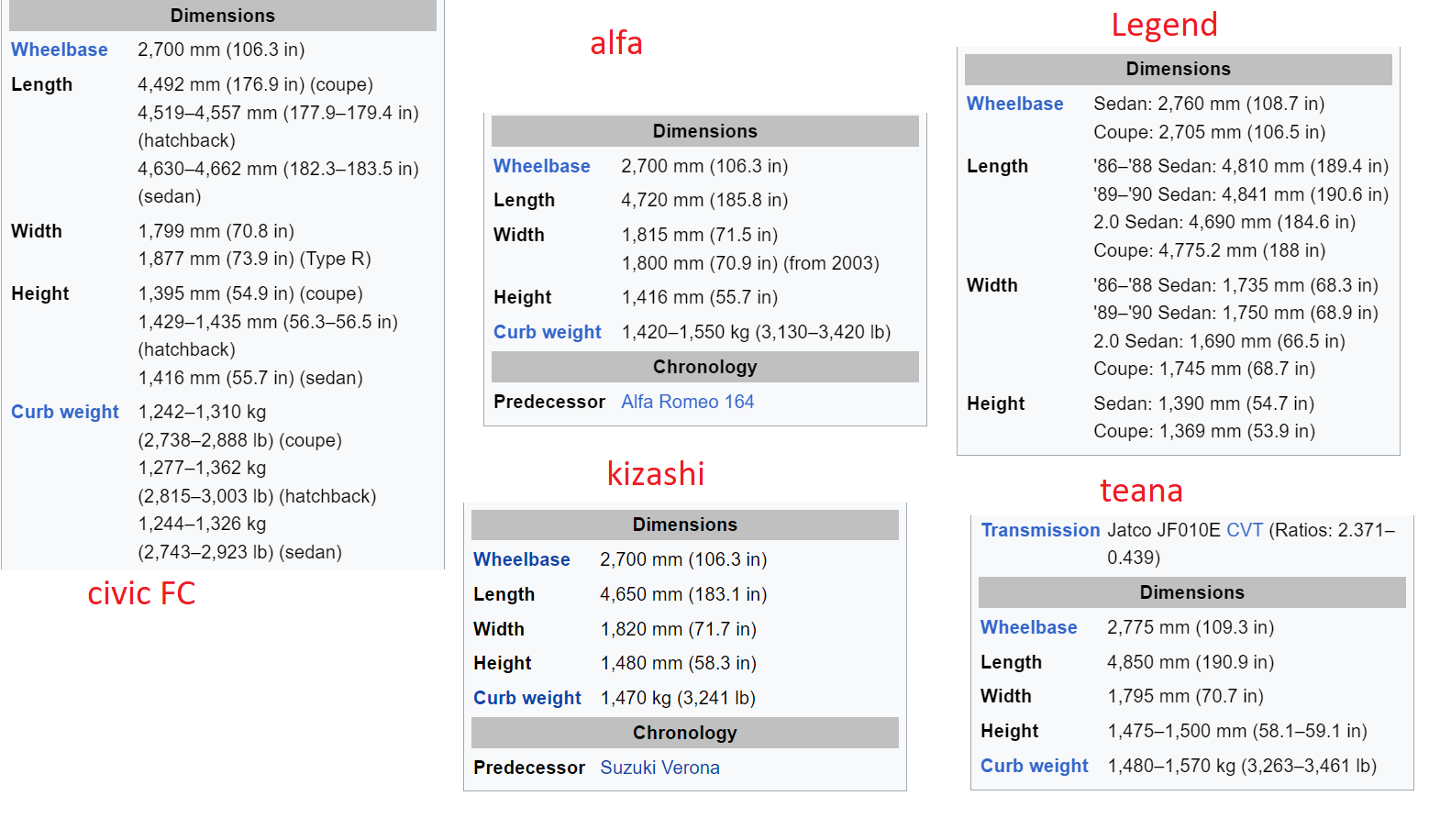Select the '1,470 kg (3,241 lb)' weight value

click(678, 698)
